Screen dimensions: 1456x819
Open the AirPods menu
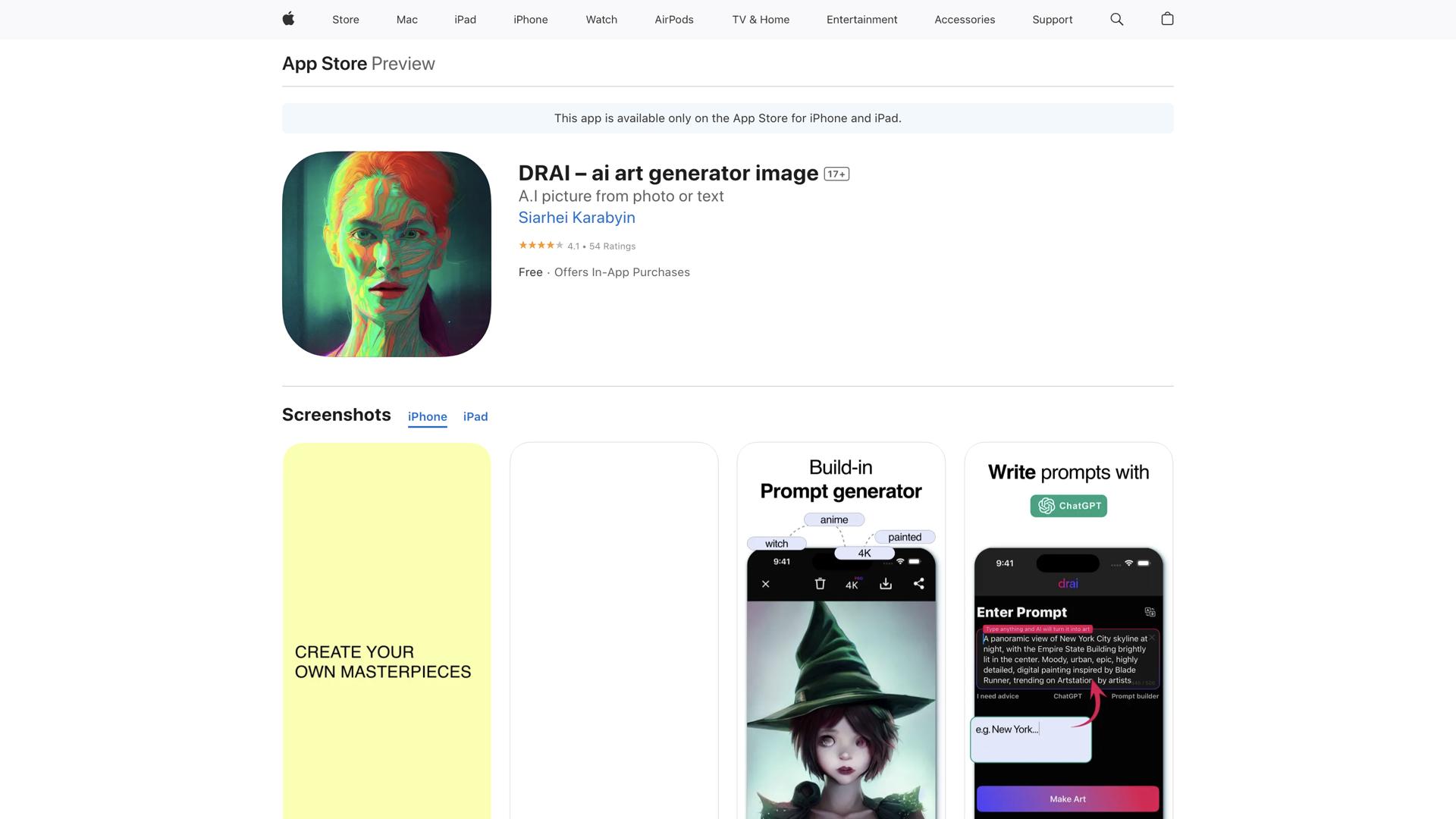tap(673, 20)
